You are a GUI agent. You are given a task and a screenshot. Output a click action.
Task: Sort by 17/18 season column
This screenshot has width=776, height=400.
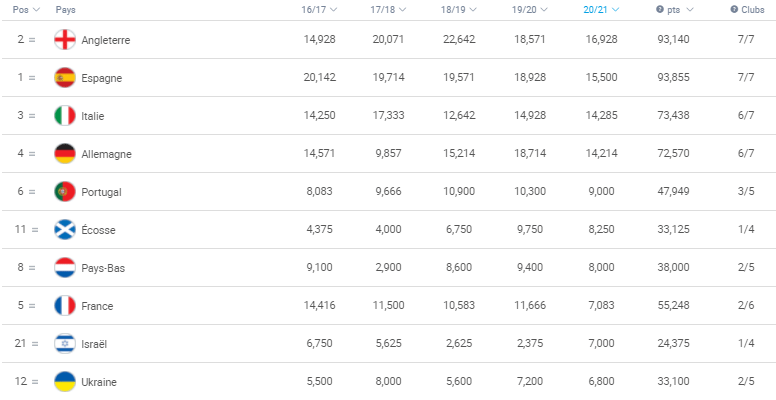point(388,9)
